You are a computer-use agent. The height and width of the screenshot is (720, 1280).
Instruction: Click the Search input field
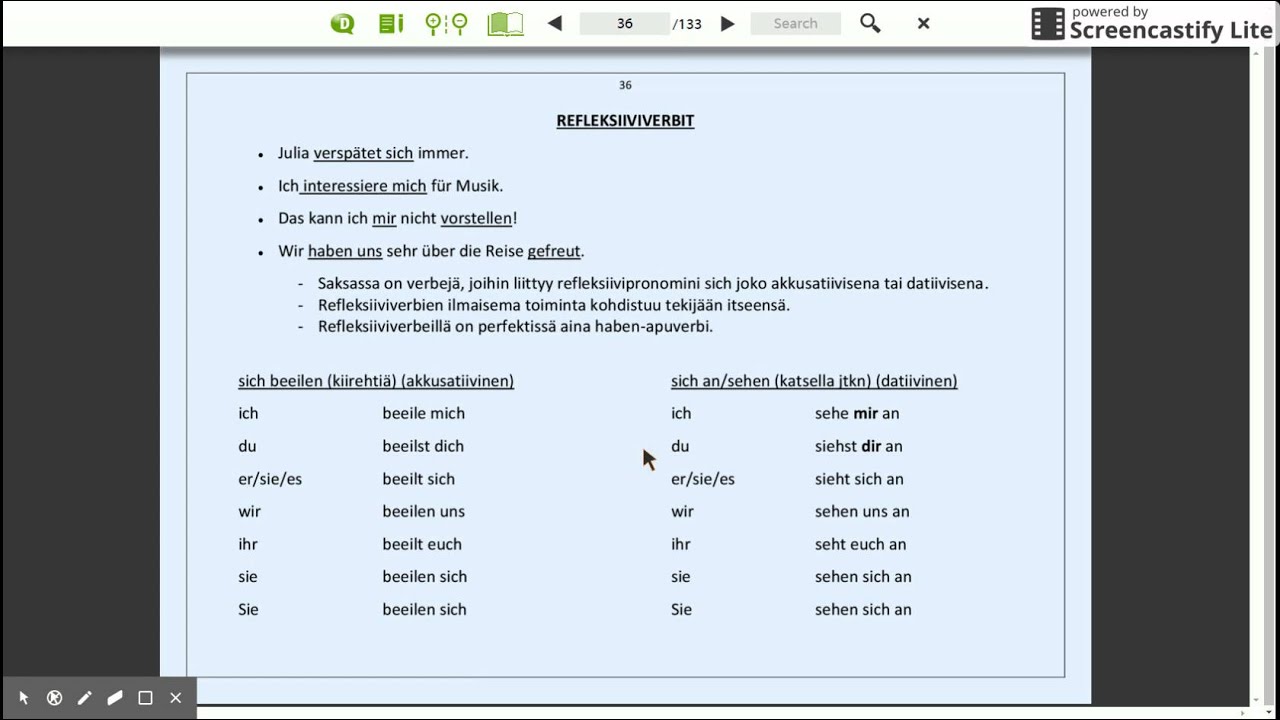tap(795, 23)
